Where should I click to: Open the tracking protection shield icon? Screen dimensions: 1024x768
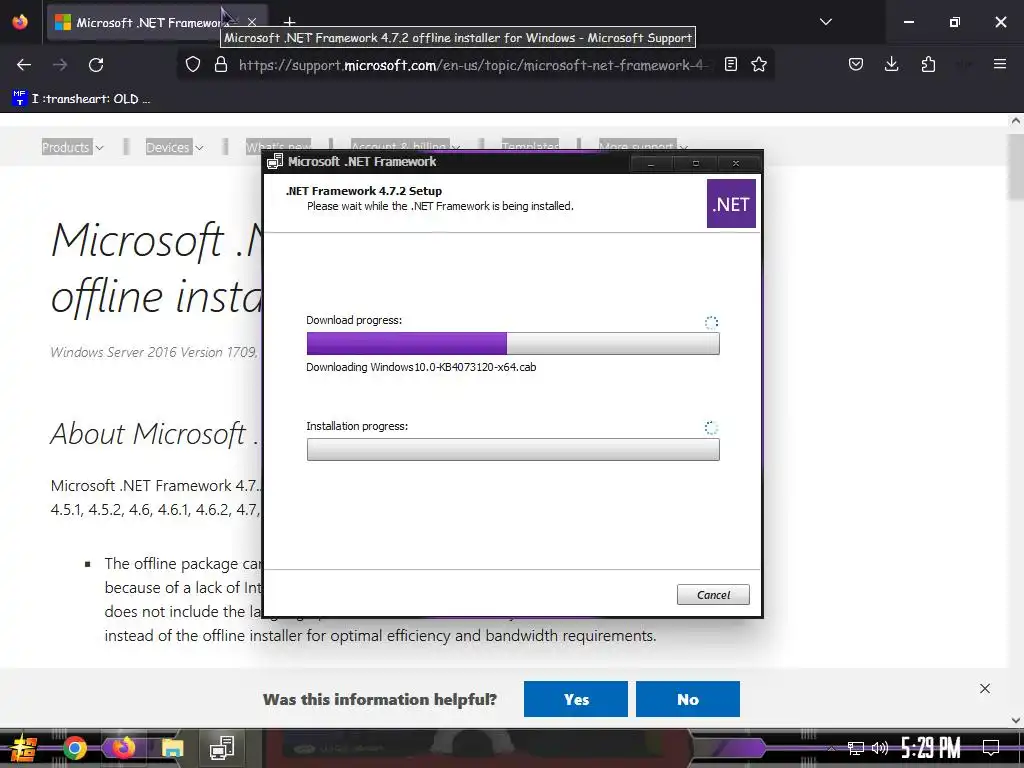193,64
